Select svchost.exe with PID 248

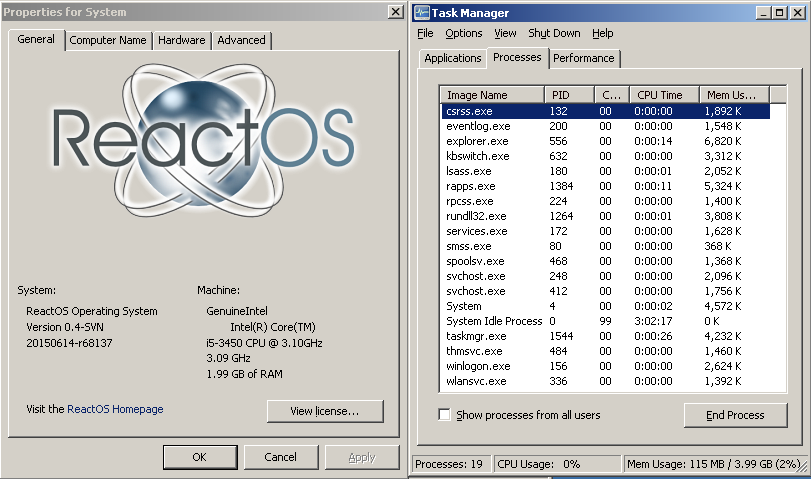pyautogui.click(x=606, y=276)
